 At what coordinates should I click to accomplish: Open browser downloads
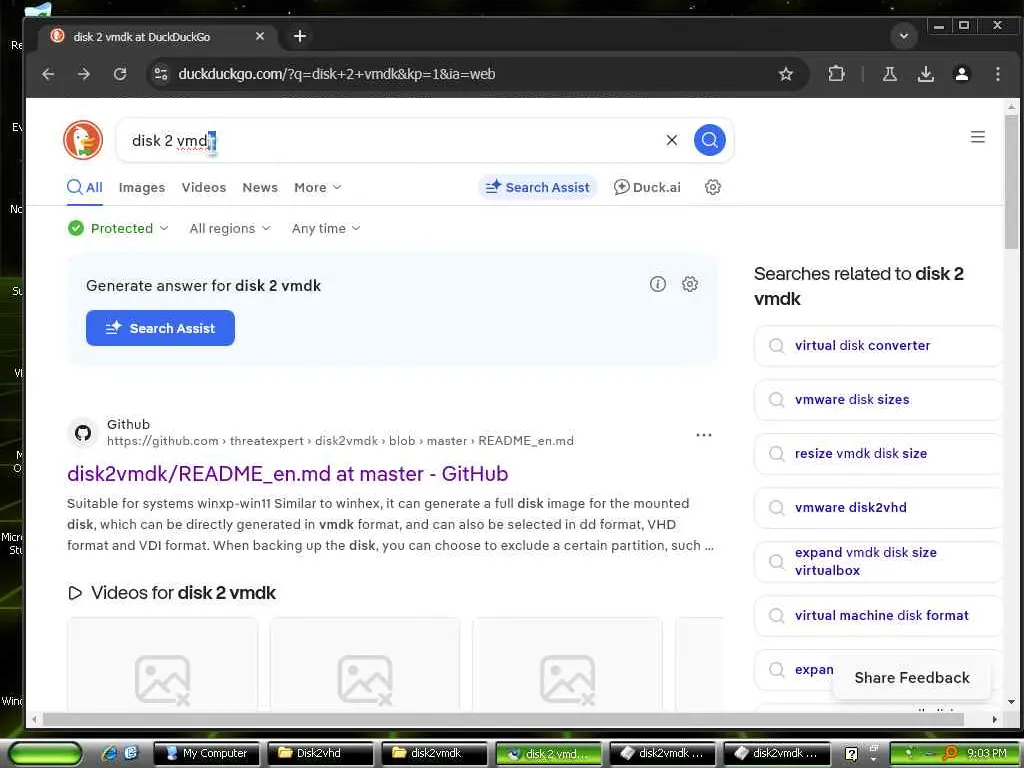925,74
